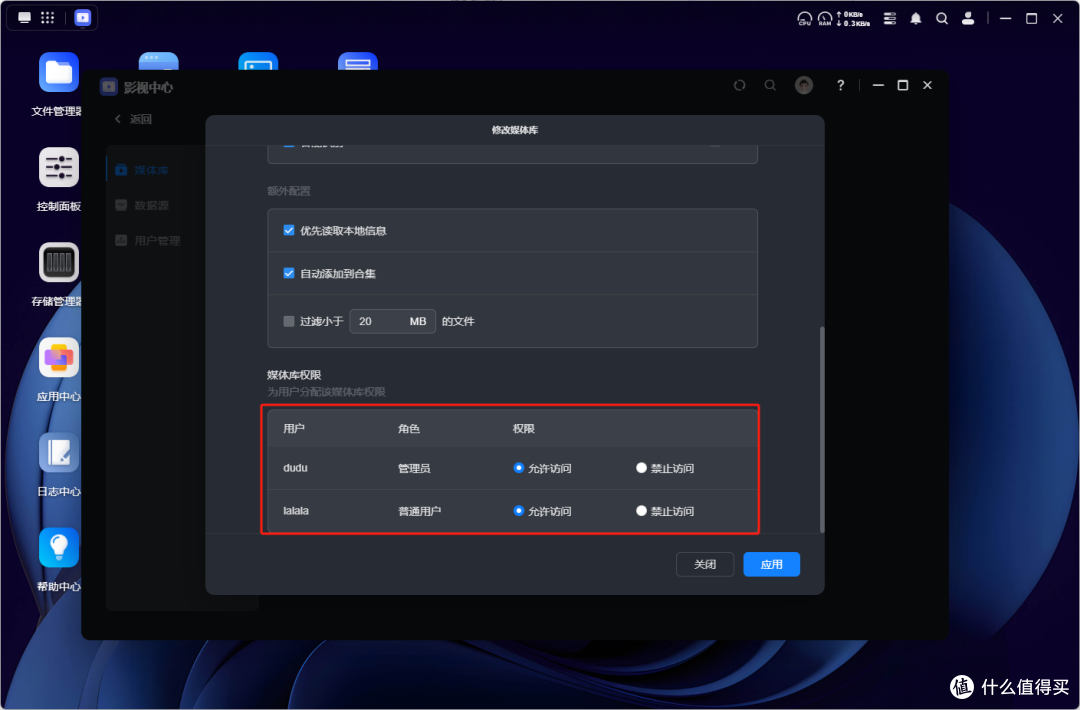This screenshot has width=1080, height=710.
Task: Open the Control Panel desktop icon
Action: 59,167
